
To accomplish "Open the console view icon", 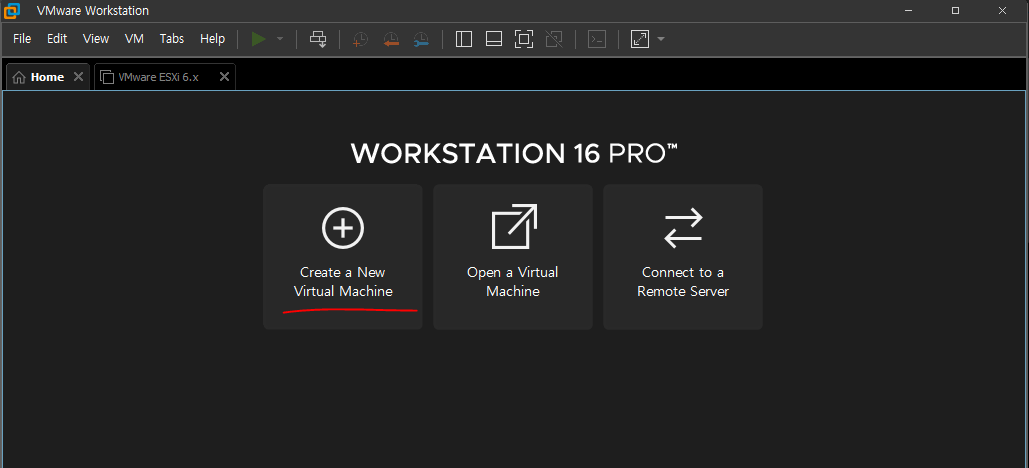I will 597,39.
